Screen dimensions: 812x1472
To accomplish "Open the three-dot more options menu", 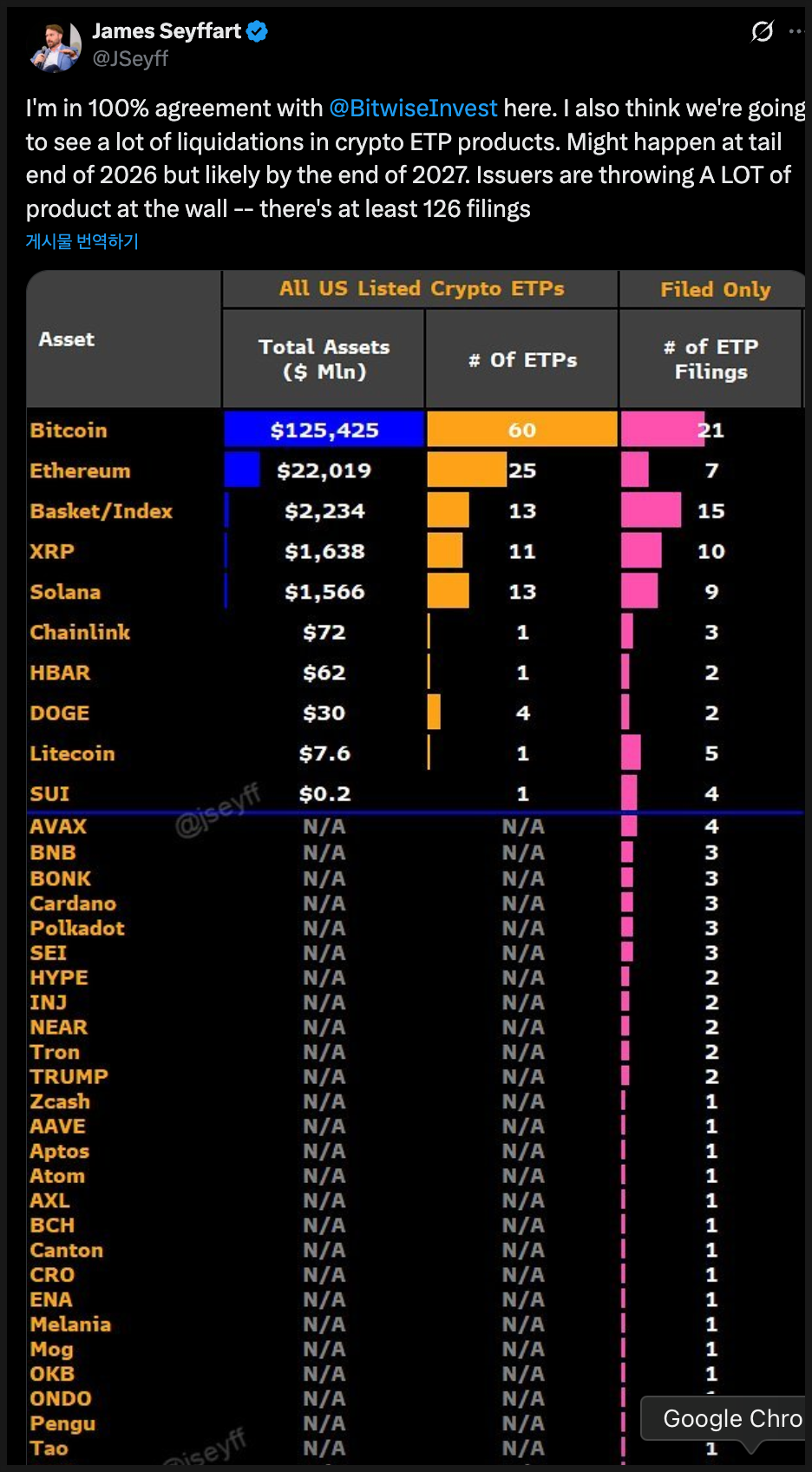I will click(796, 32).
